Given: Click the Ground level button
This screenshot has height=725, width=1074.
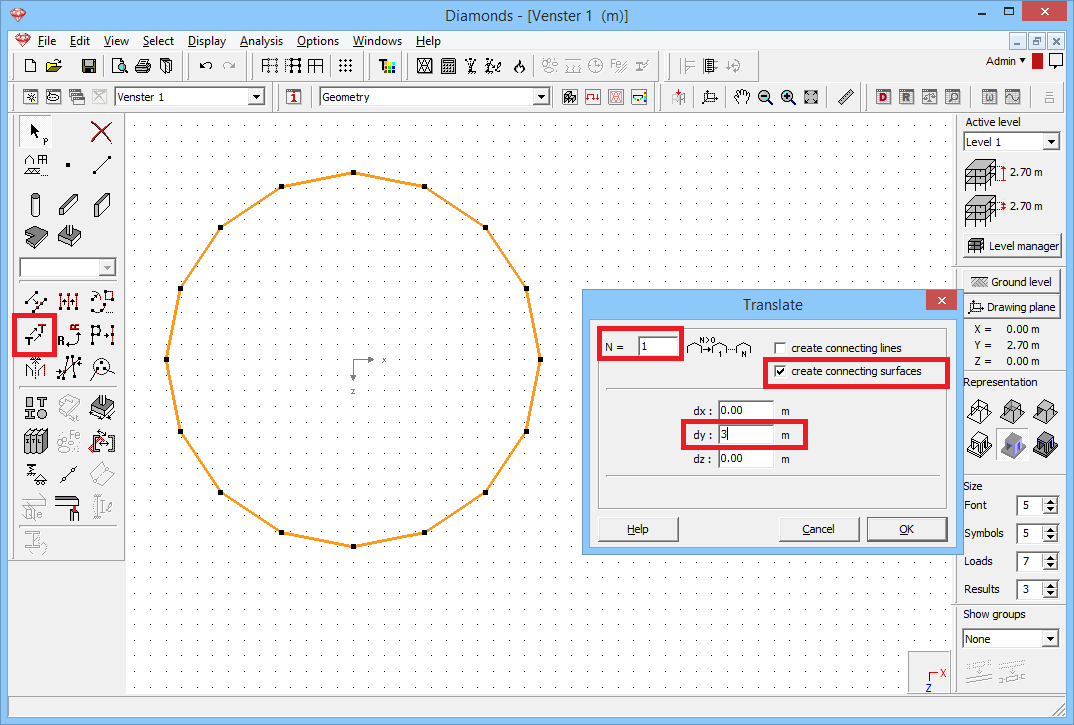Looking at the screenshot, I should click(x=1012, y=282).
